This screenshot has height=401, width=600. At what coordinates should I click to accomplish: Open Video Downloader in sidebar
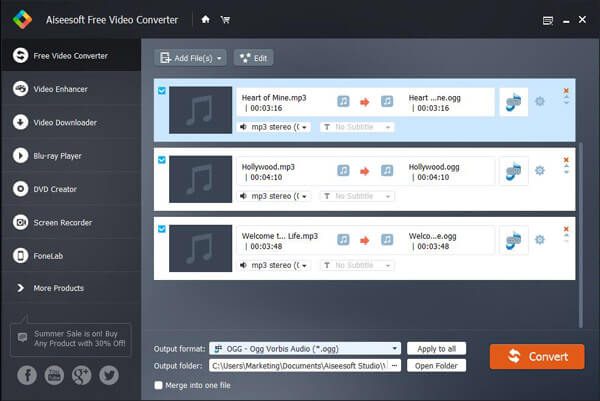(71, 122)
